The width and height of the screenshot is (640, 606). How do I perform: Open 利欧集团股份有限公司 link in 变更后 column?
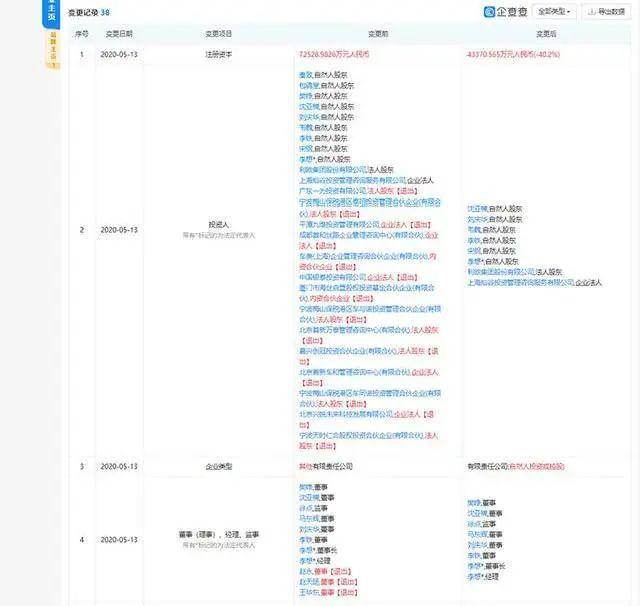tap(502, 272)
